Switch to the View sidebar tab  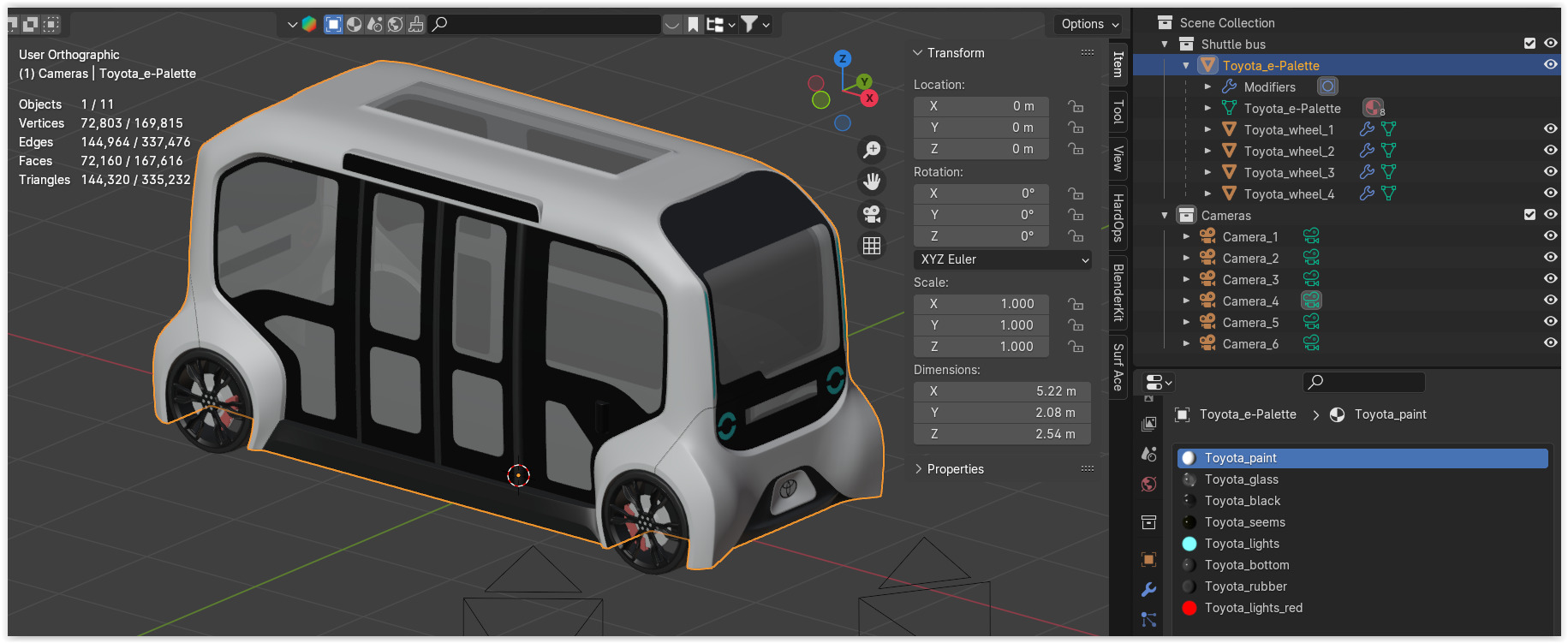coord(1118,158)
